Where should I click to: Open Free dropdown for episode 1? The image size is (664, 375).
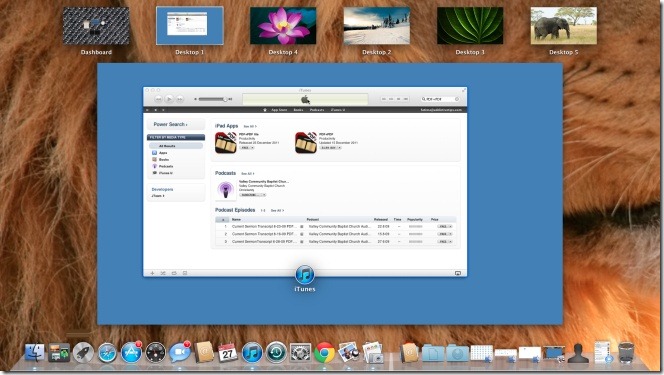pyautogui.click(x=450, y=227)
